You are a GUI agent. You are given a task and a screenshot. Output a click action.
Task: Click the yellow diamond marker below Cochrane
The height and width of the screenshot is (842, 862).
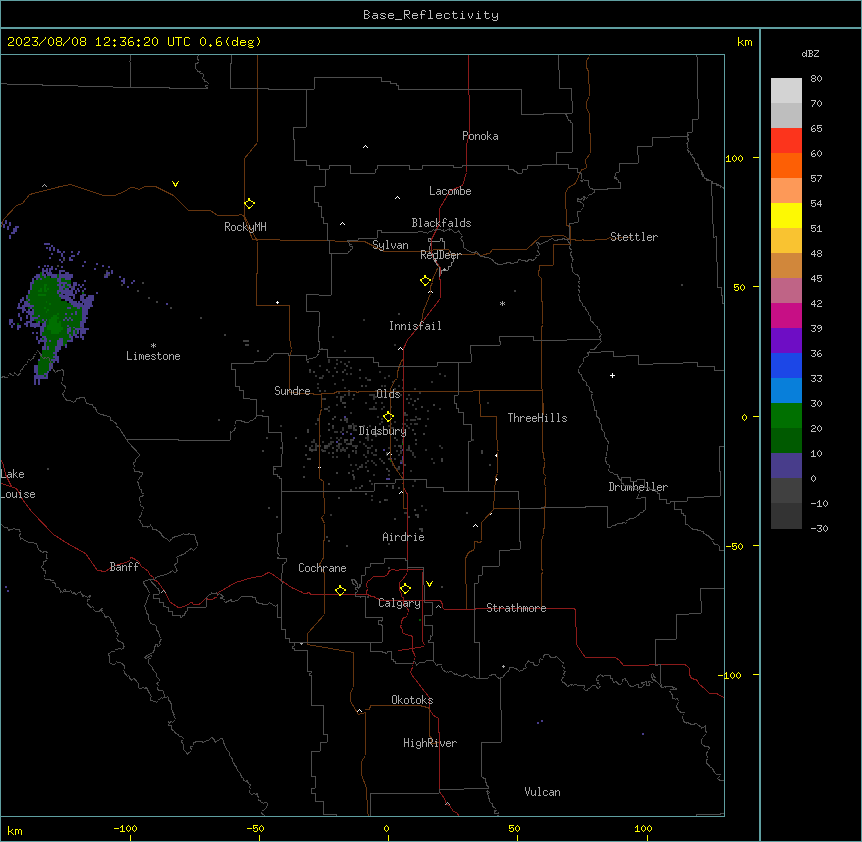[340, 590]
